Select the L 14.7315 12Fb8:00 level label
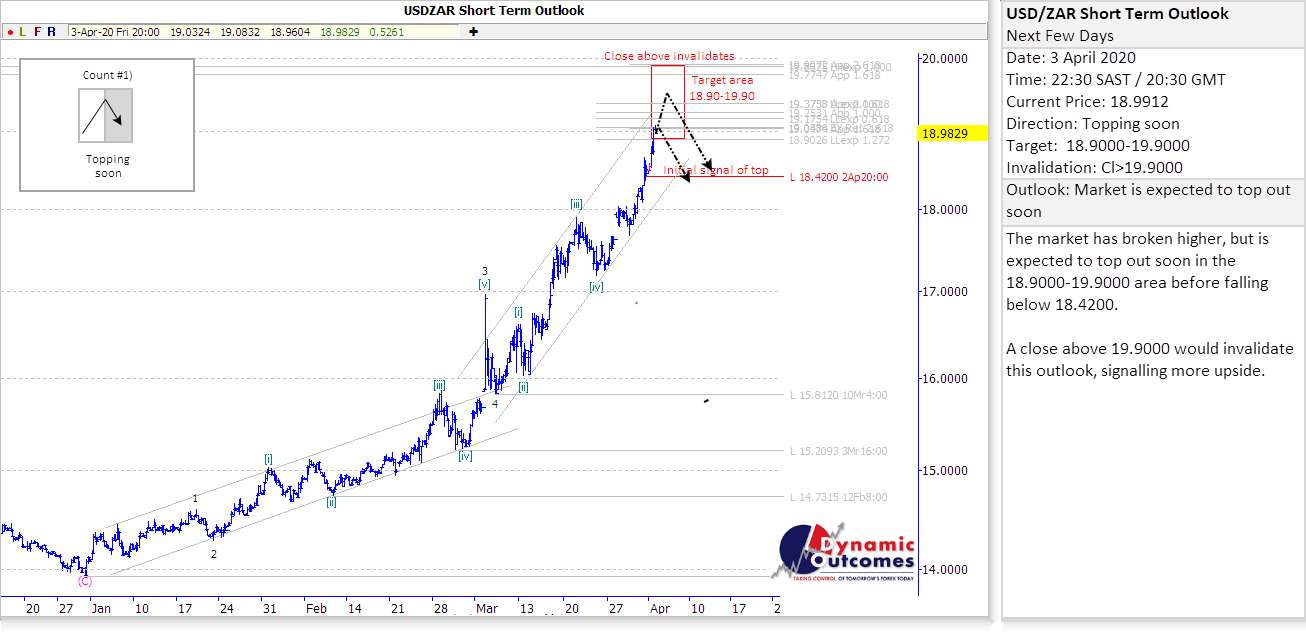1306x641 pixels. [x=838, y=497]
